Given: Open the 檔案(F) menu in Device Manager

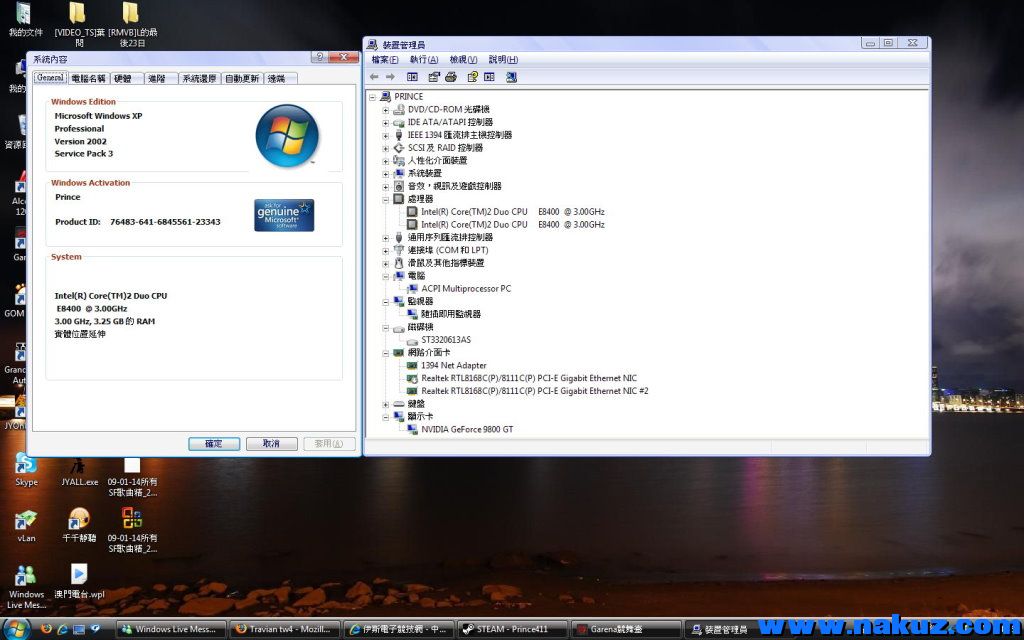Looking at the screenshot, I should 385,60.
